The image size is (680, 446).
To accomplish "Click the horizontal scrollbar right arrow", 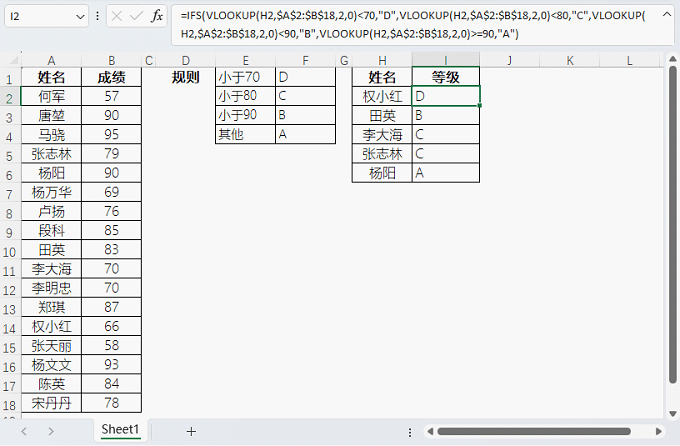I will pyautogui.click(x=657, y=432).
